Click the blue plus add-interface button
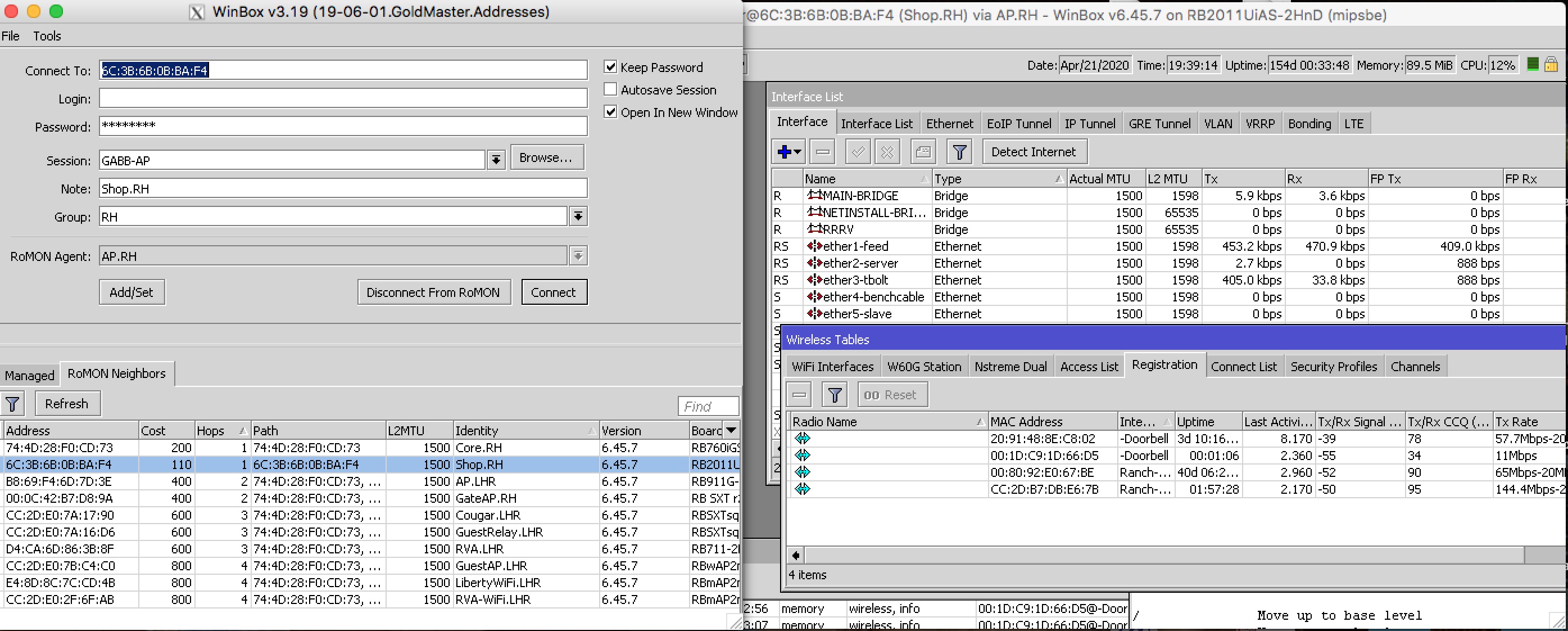 (x=784, y=152)
